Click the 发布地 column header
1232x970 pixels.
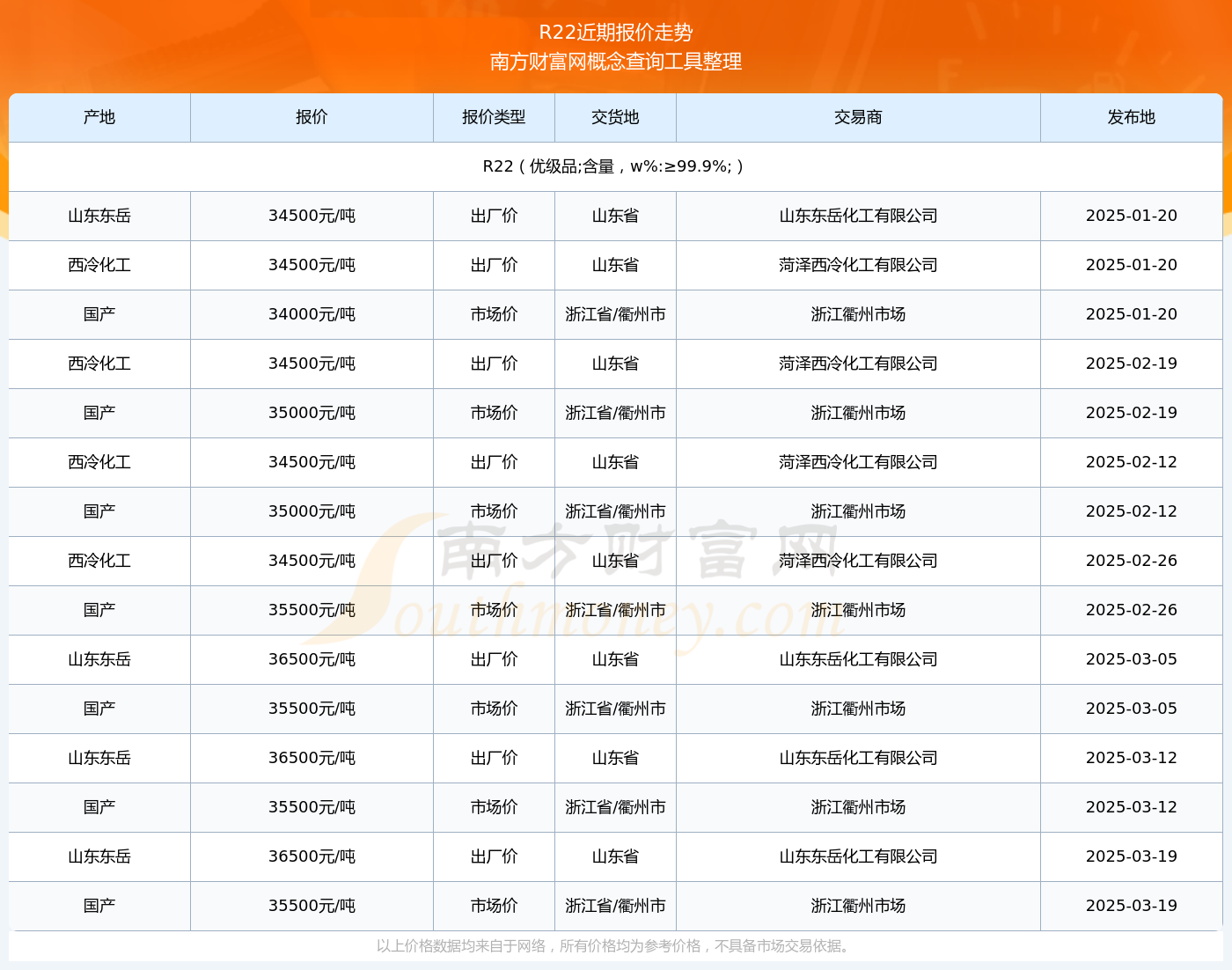click(1131, 117)
